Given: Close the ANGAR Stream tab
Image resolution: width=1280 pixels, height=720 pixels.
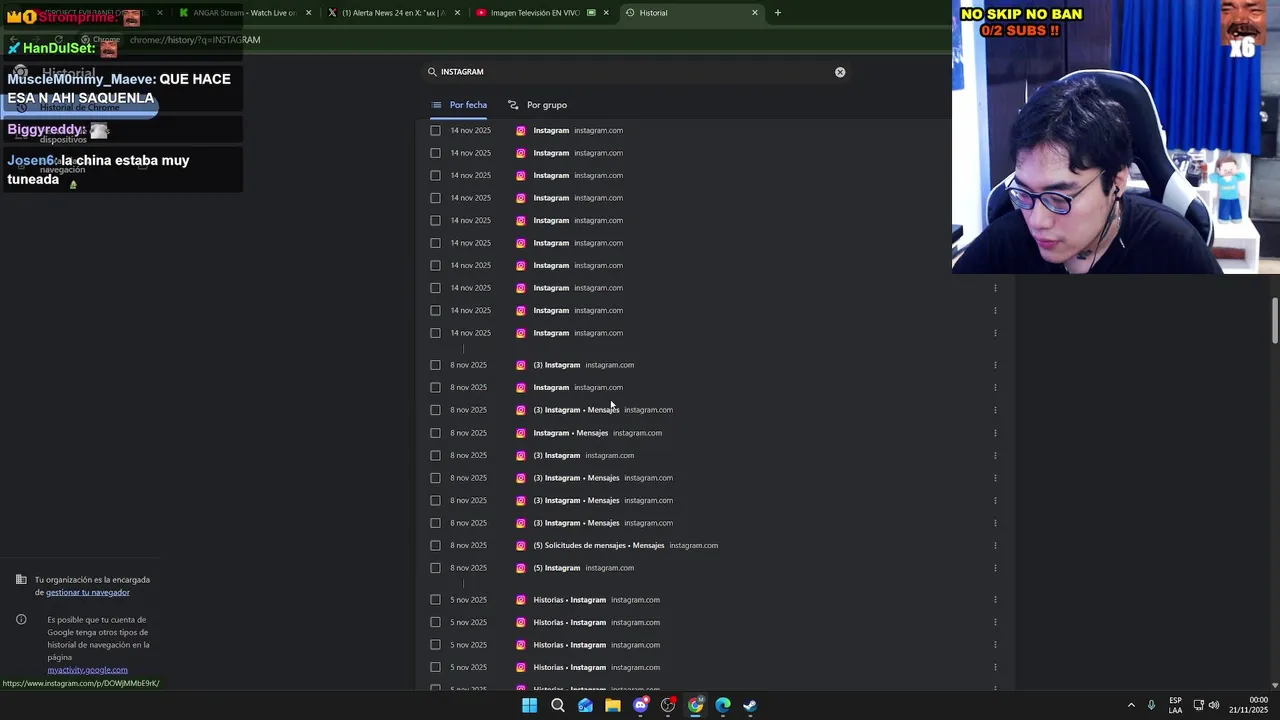Looking at the screenshot, I should point(308,13).
